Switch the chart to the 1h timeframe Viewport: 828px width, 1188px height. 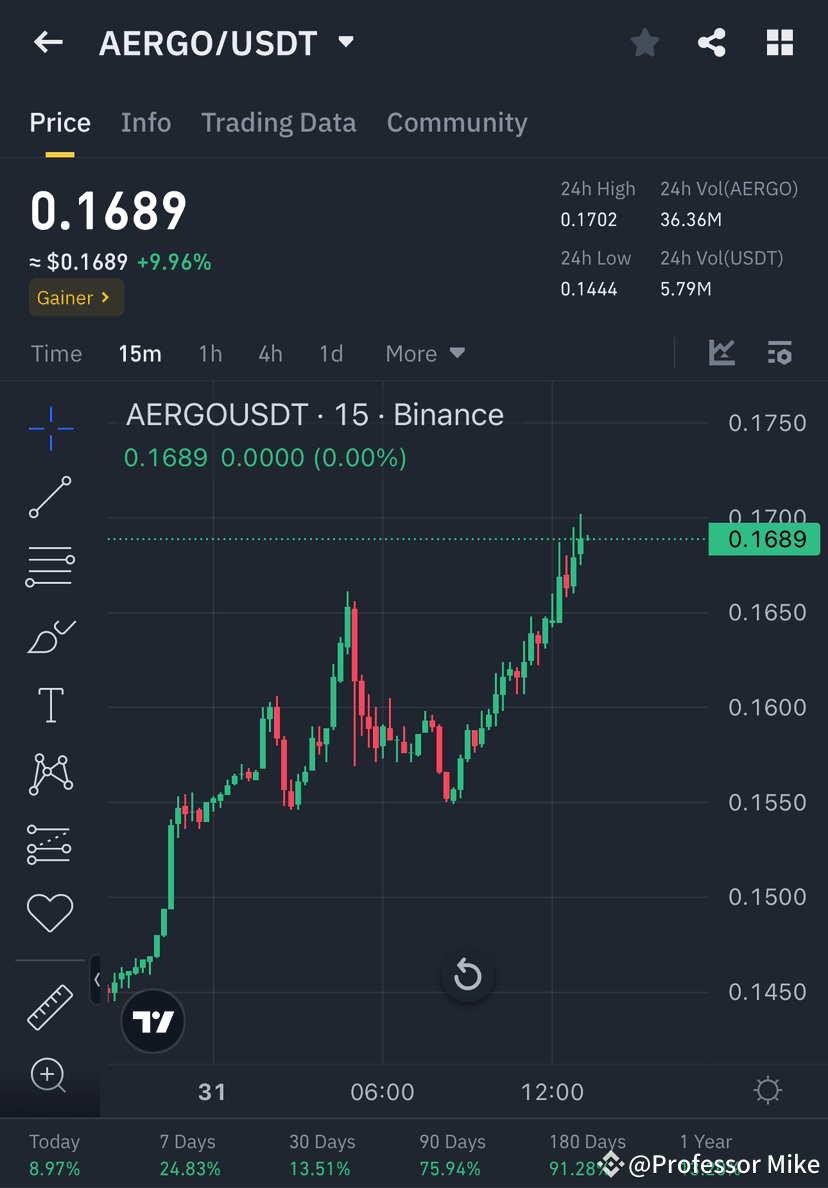(210, 353)
